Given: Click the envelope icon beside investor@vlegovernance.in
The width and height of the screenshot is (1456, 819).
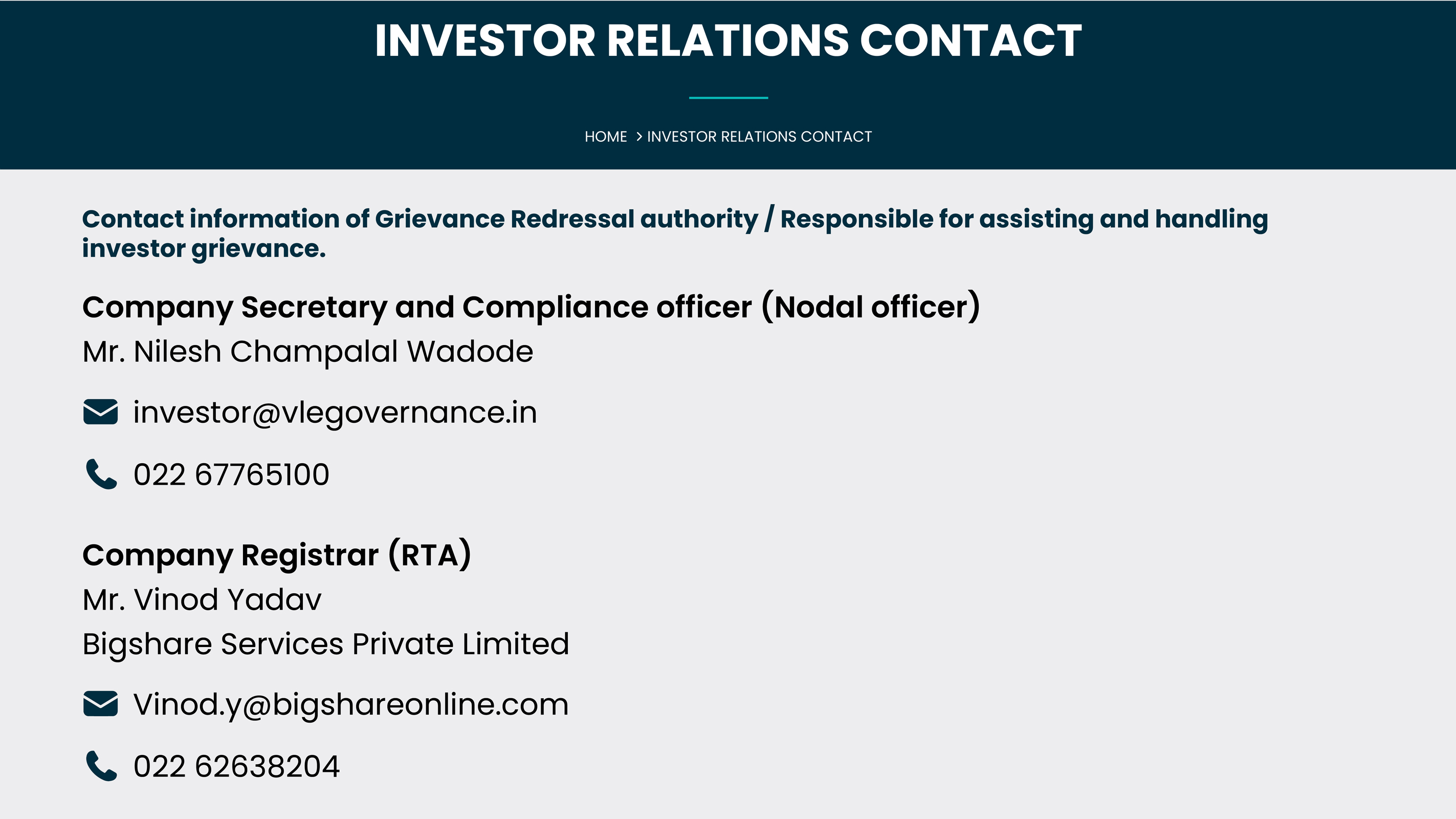Looking at the screenshot, I should coord(101,412).
